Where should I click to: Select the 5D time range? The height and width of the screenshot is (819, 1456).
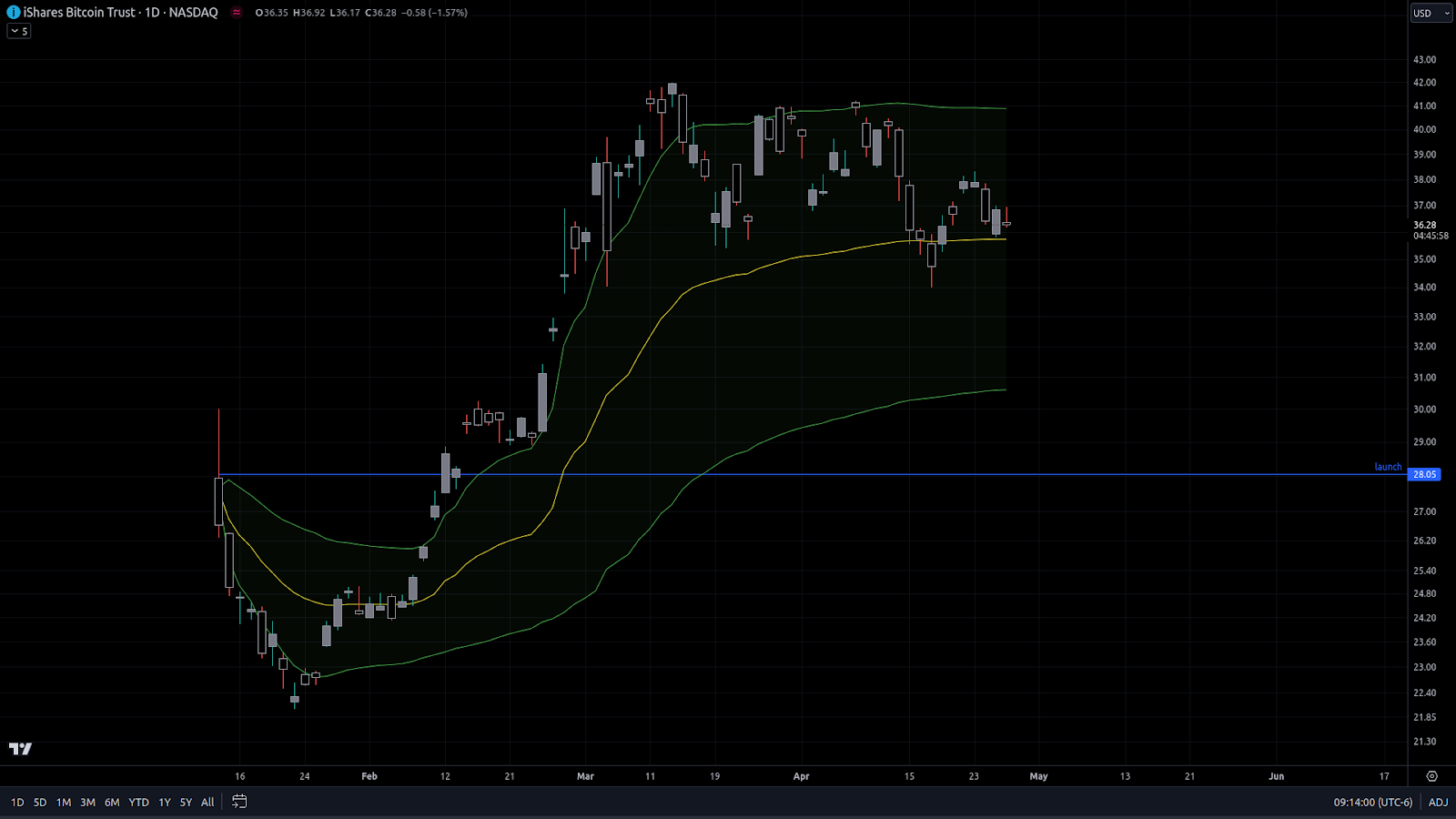pos(40,802)
